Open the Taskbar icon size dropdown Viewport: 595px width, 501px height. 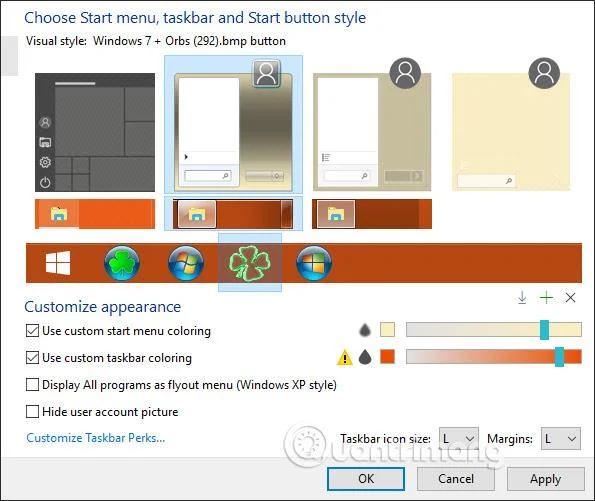point(458,439)
